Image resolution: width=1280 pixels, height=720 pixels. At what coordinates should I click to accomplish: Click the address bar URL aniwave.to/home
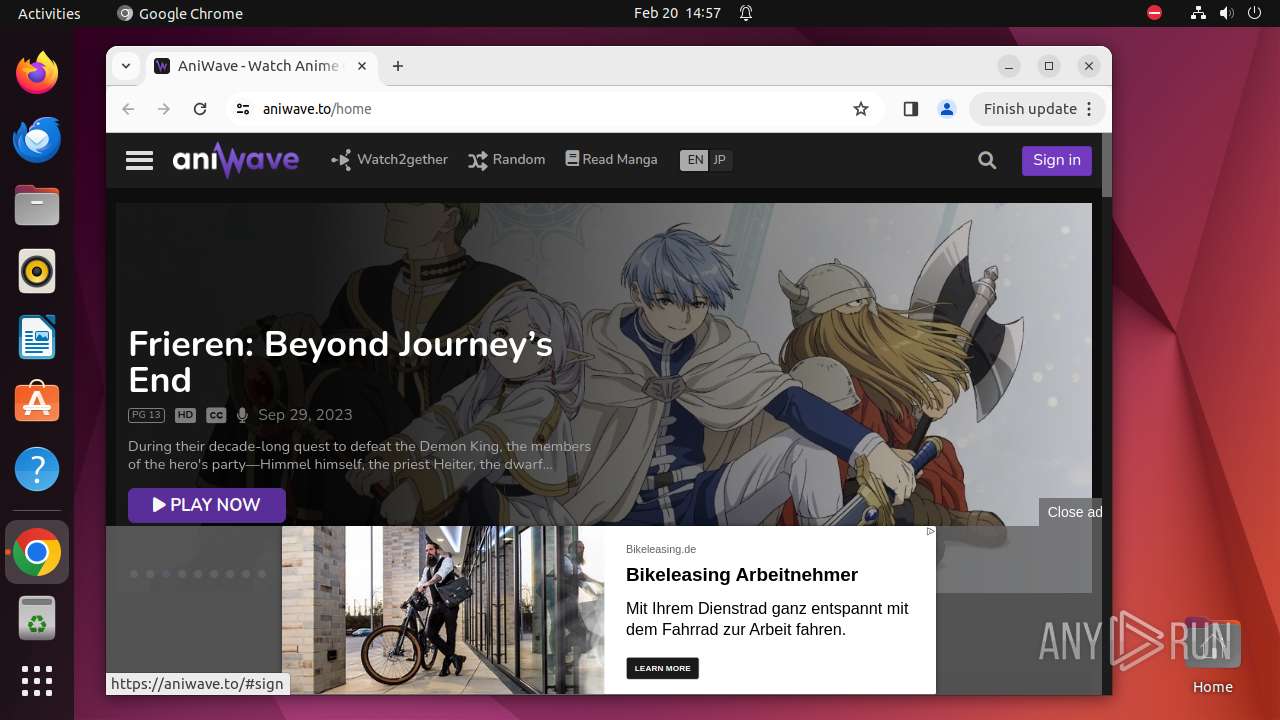(317, 109)
